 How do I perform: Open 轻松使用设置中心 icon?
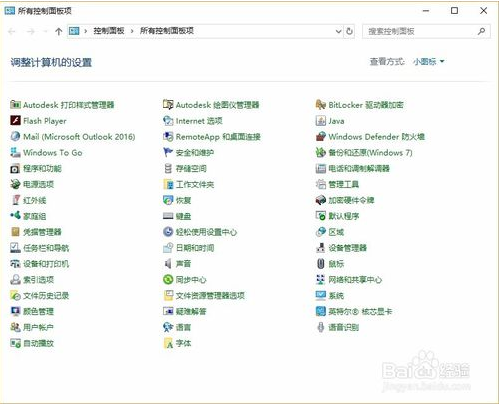[168, 232]
